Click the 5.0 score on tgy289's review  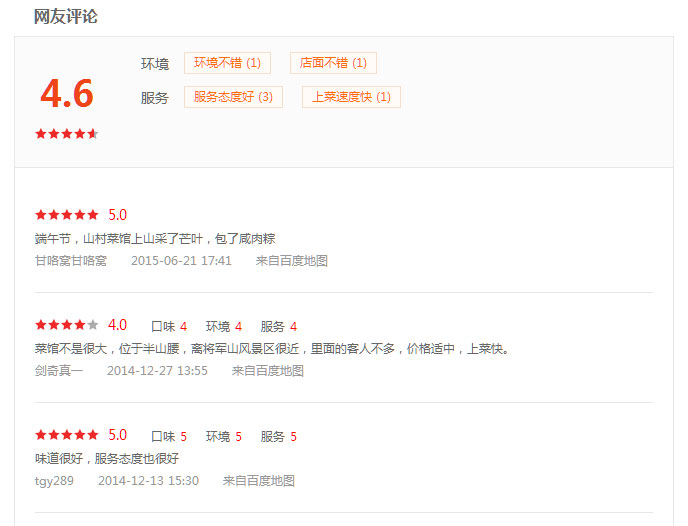pos(118,435)
